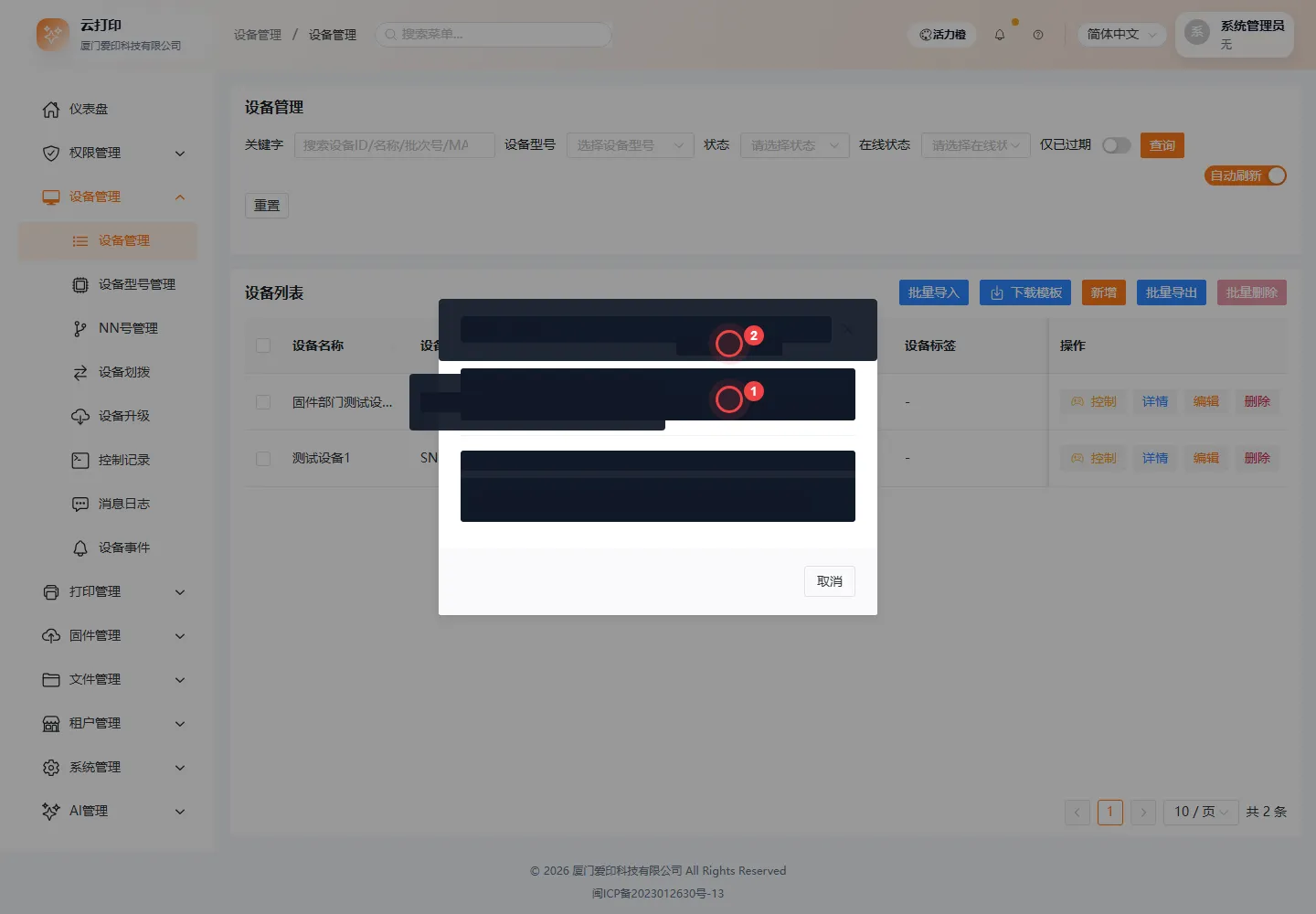The height and width of the screenshot is (914, 1316).
Task: Click the 打印管理 printer icon
Action: click(x=51, y=591)
